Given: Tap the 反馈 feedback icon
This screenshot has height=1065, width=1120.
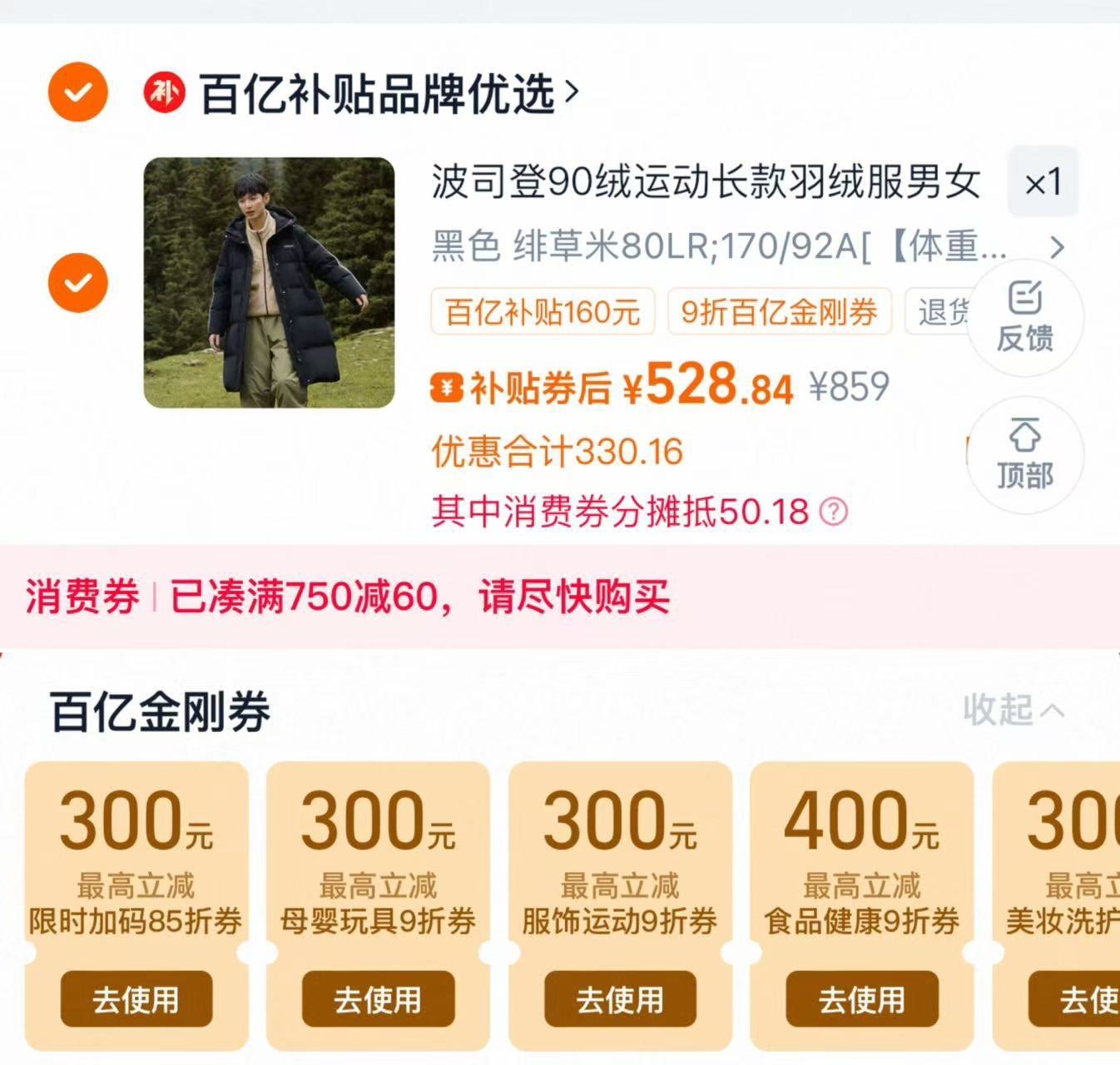Looking at the screenshot, I should pyautogui.click(x=1025, y=317).
